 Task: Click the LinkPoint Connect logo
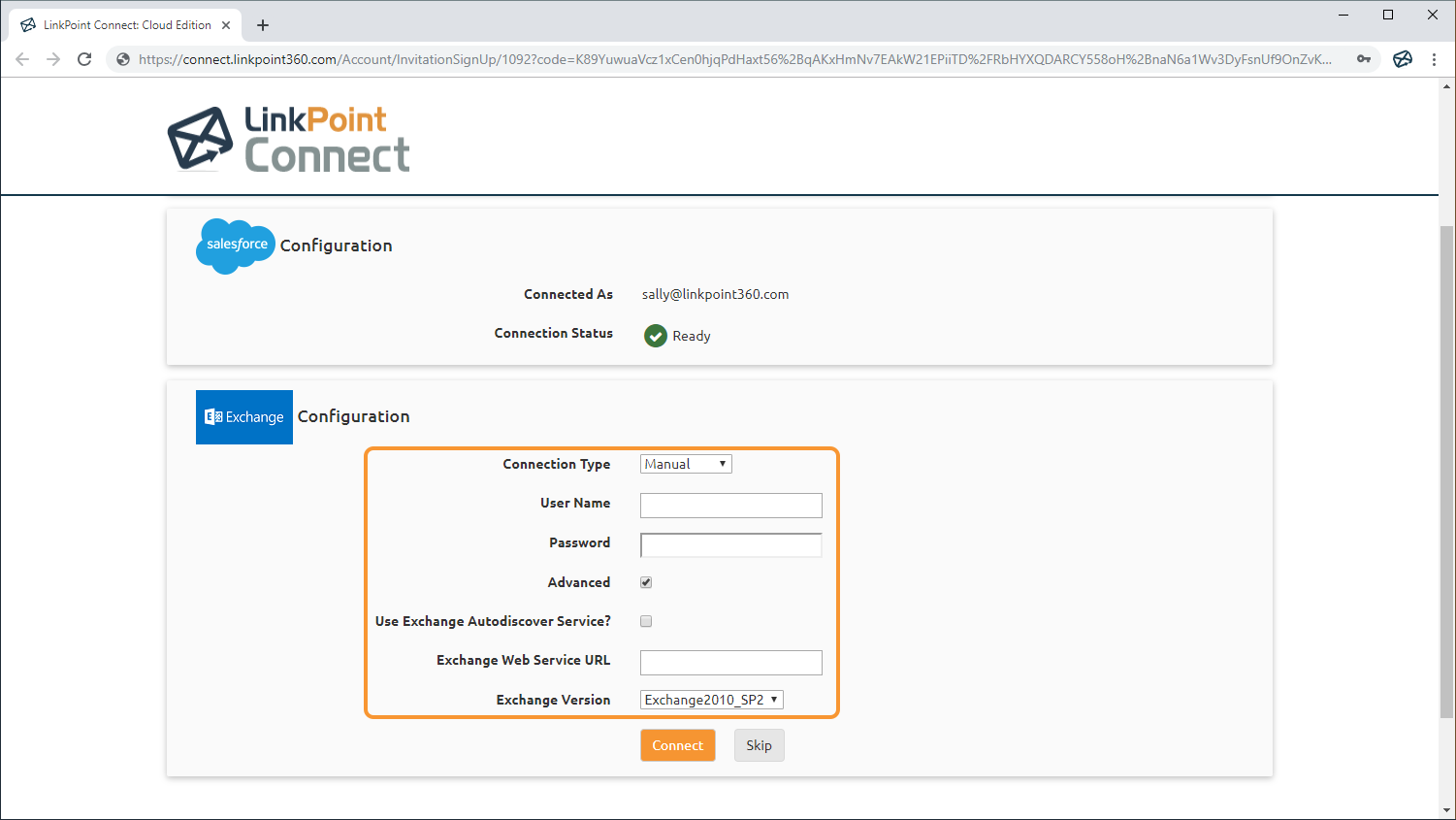click(289, 139)
